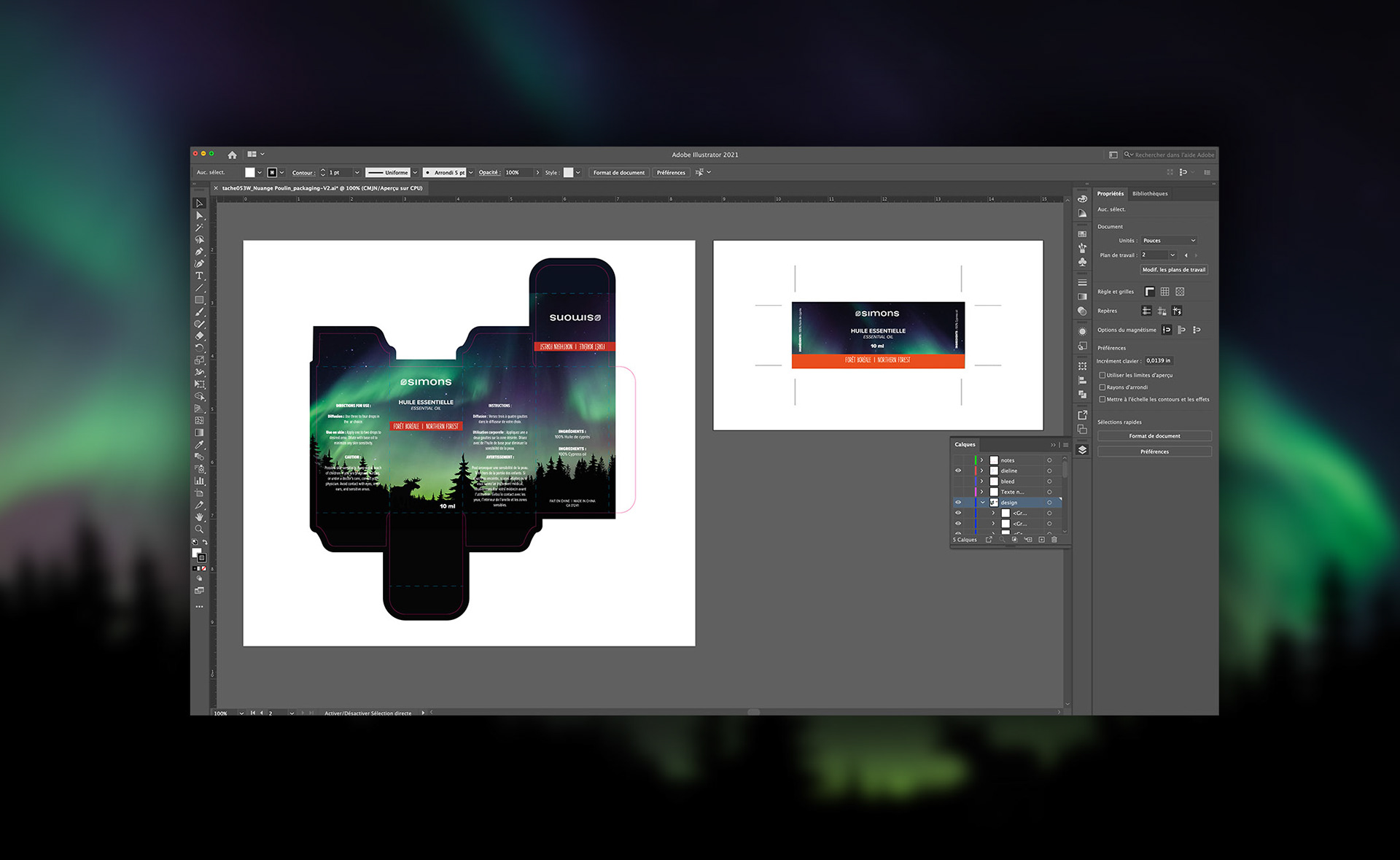The height and width of the screenshot is (860, 1400).
Task: Click the fill color swatch in control bar
Action: 250,173
